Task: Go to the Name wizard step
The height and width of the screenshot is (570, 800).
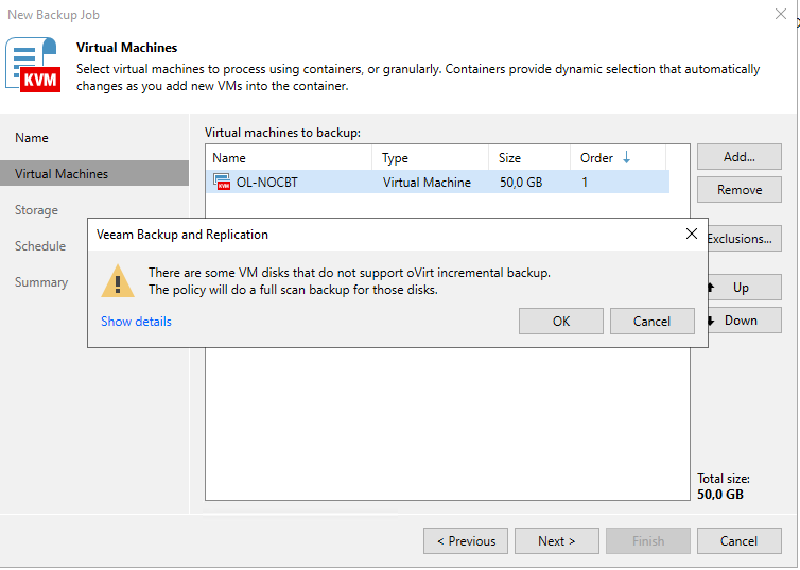Action: (x=32, y=138)
